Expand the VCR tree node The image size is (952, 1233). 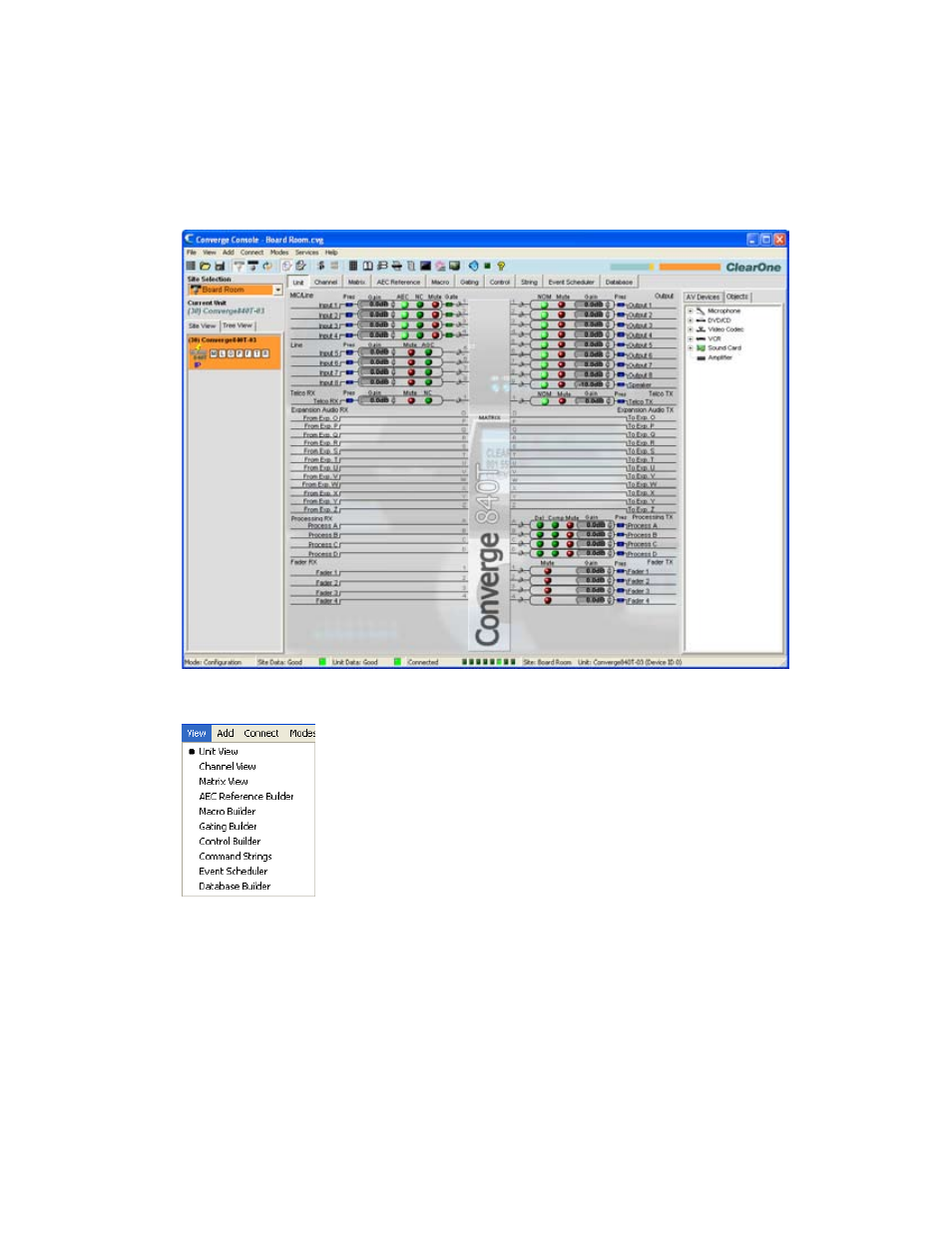coord(690,338)
